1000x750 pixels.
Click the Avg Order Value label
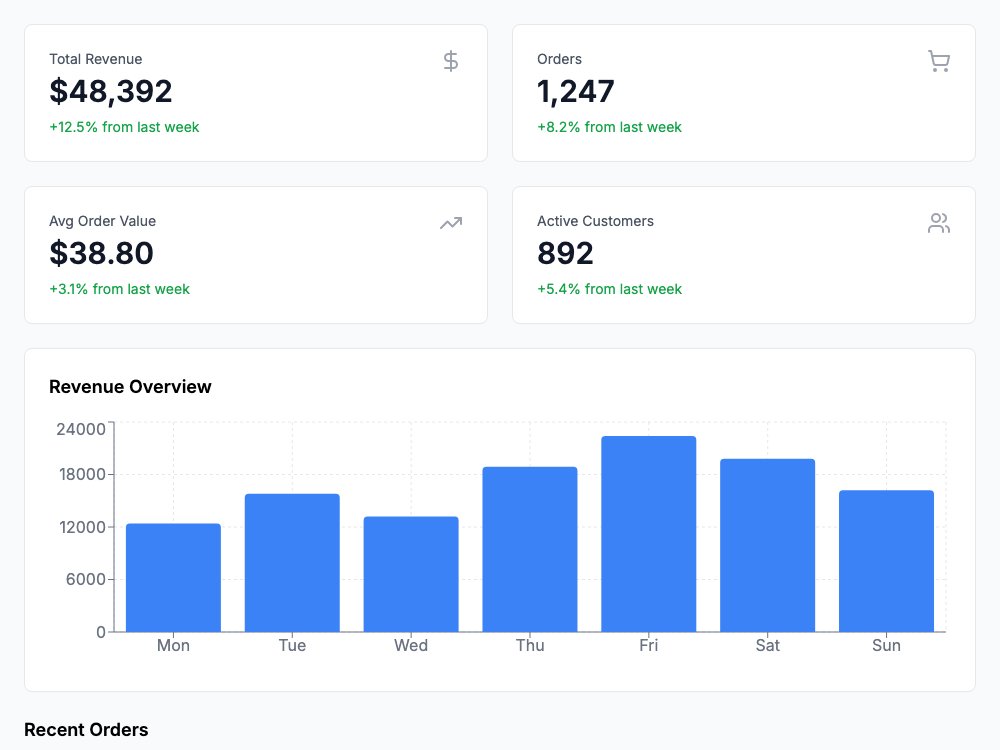click(x=103, y=221)
